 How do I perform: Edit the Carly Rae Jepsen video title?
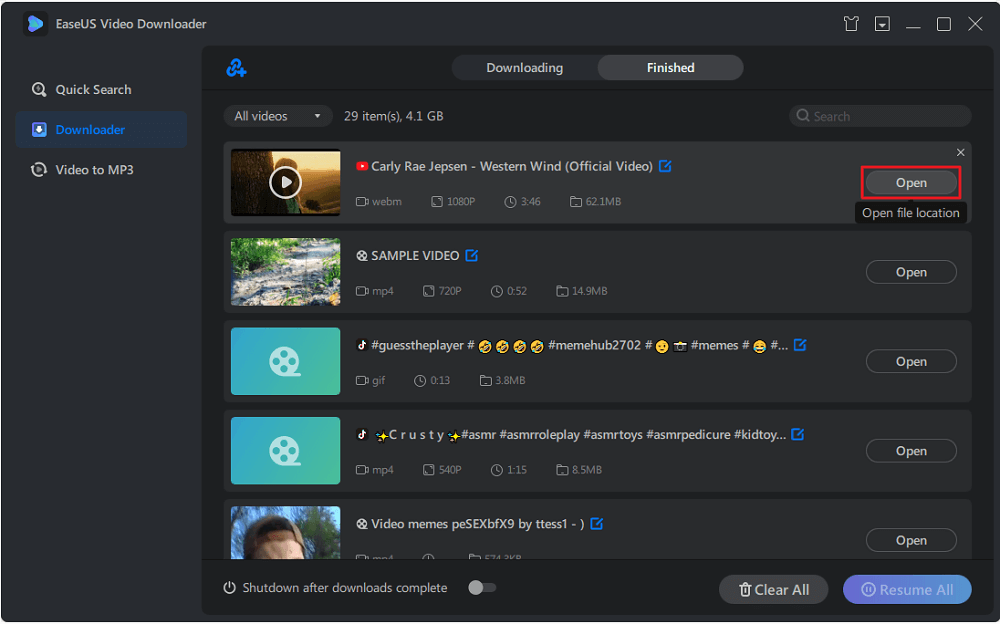[x=665, y=166]
